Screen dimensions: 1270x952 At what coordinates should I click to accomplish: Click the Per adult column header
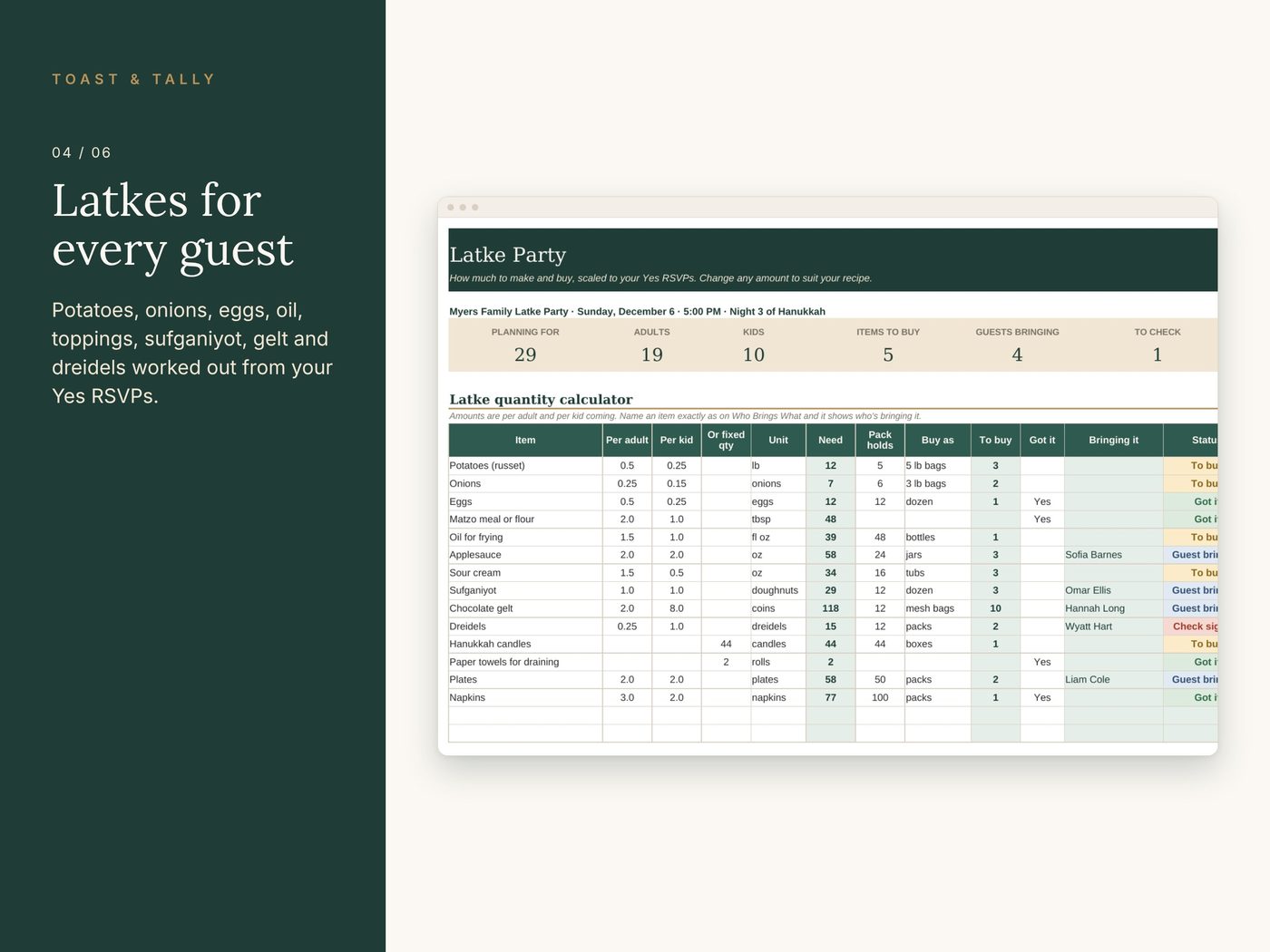(627, 441)
